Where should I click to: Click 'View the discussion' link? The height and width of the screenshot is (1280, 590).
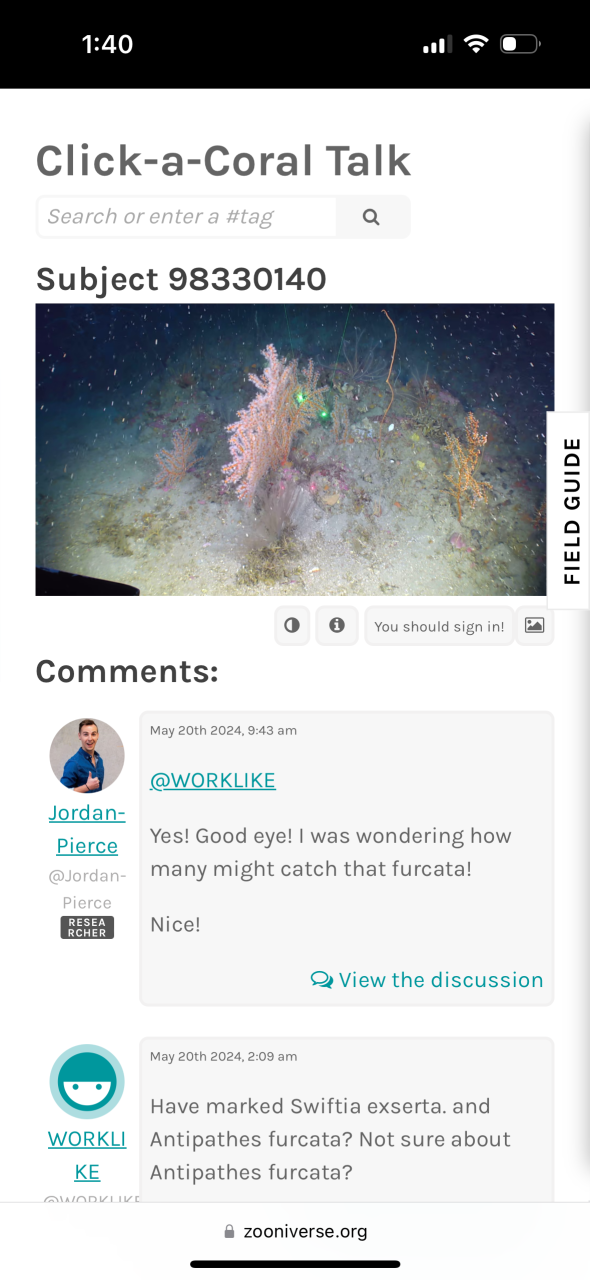tap(427, 980)
